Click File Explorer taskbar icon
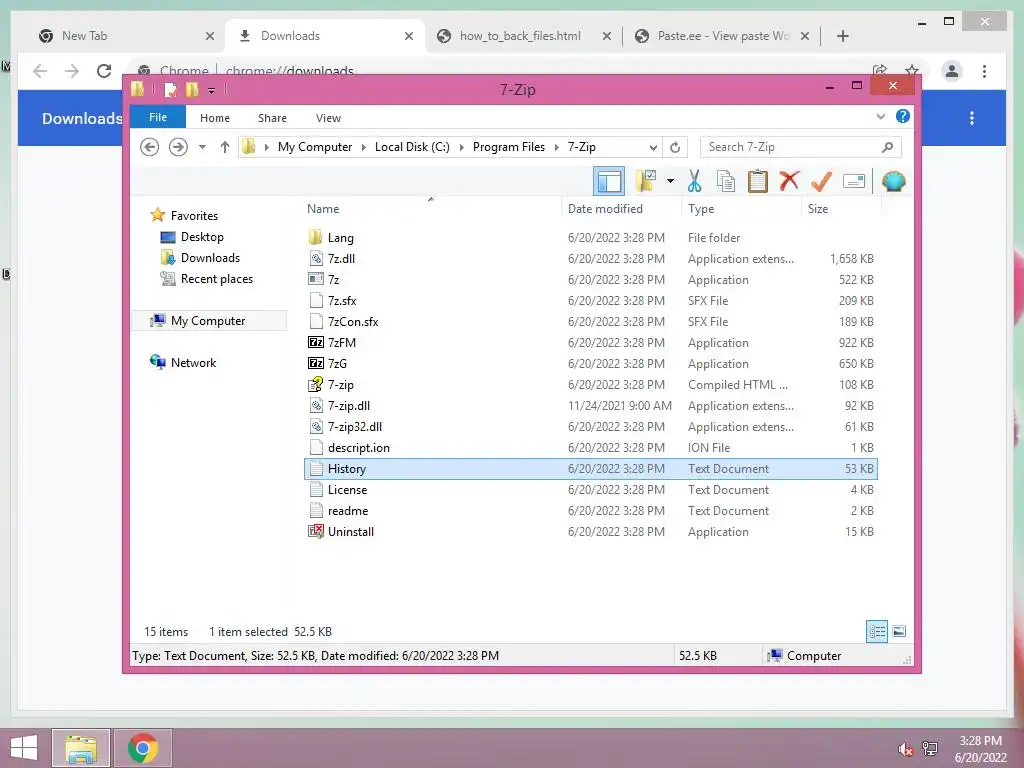 (x=80, y=748)
